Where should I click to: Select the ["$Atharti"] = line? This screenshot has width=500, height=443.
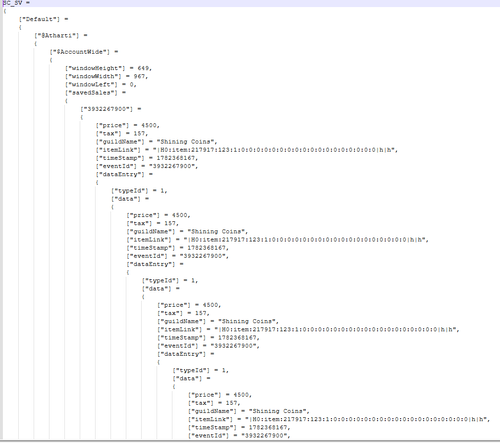(61, 36)
